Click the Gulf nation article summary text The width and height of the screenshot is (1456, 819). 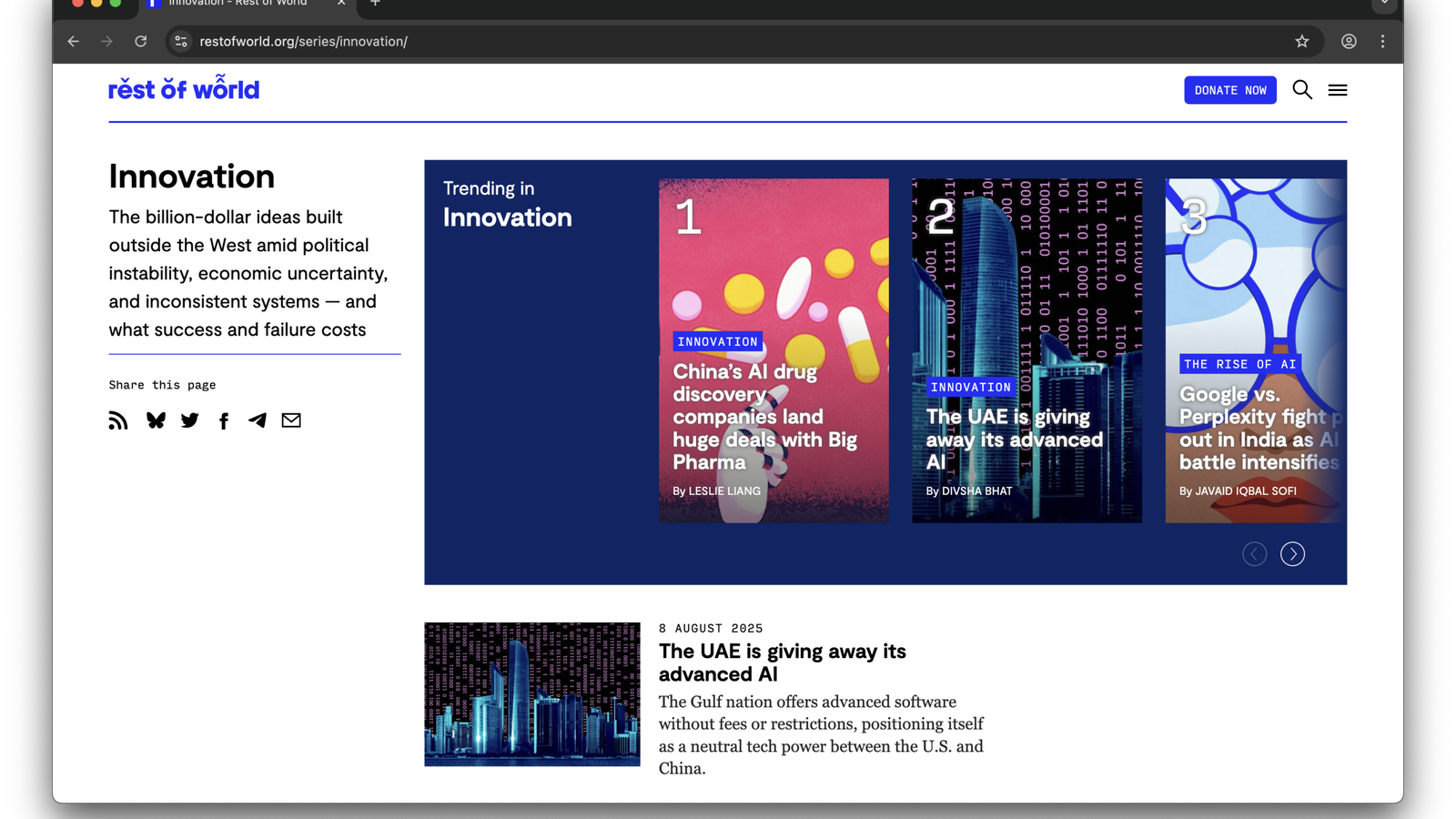pyautogui.click(x=821, y=735)
